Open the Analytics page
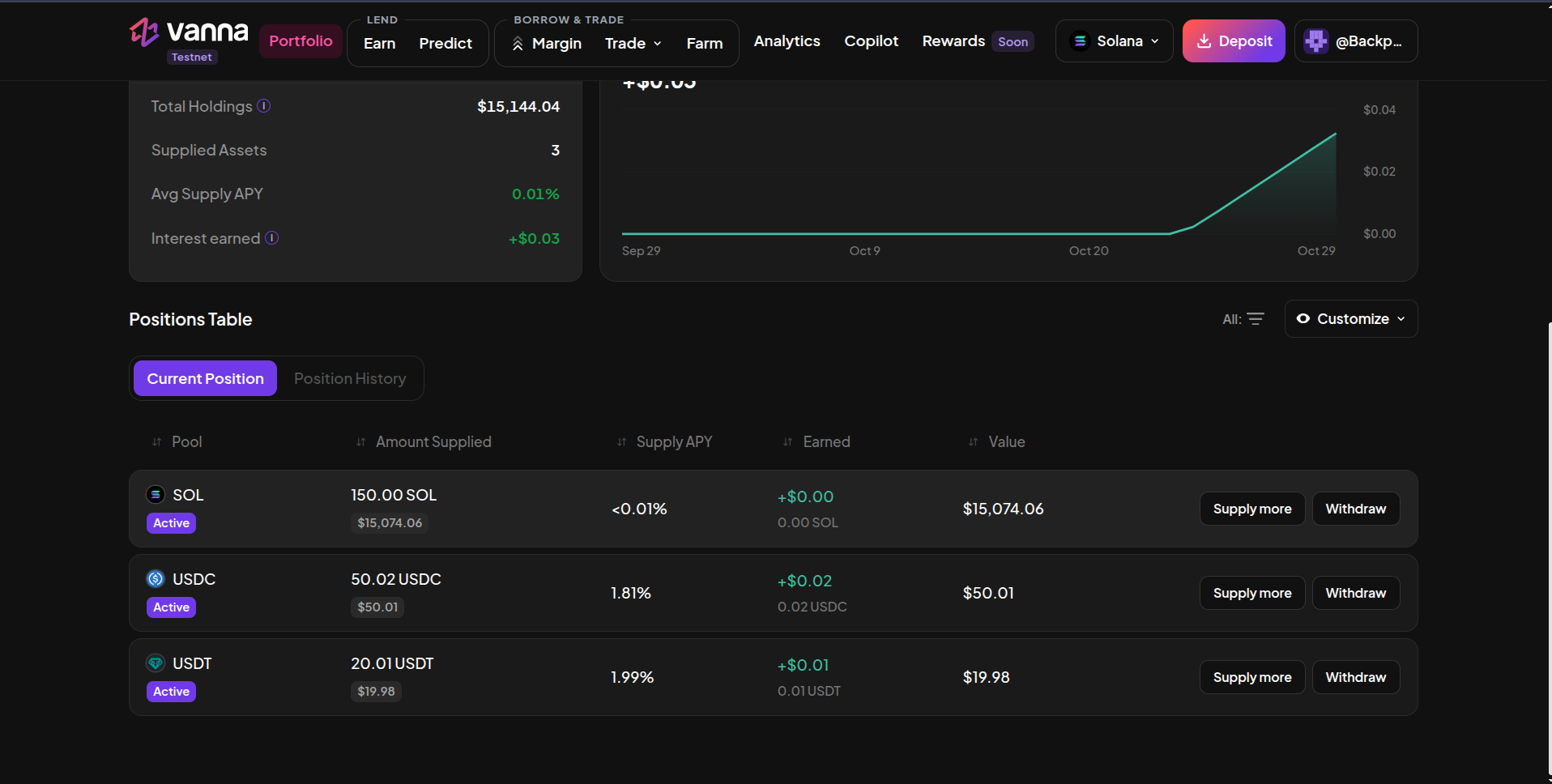Screen dimensions: 1552x784 (x=787, y=41)
